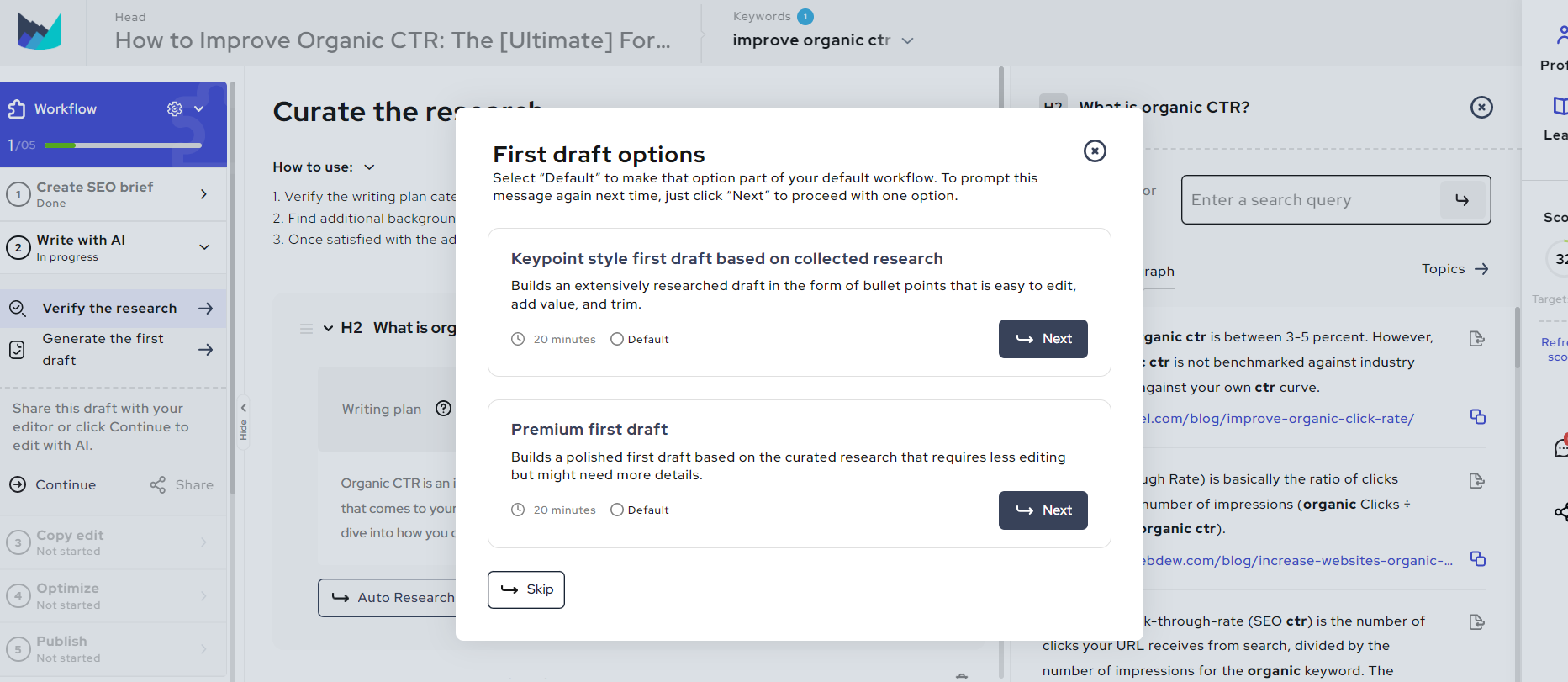
Task: Copy the first research snippet link
Action: click(x=1477, y=417)
